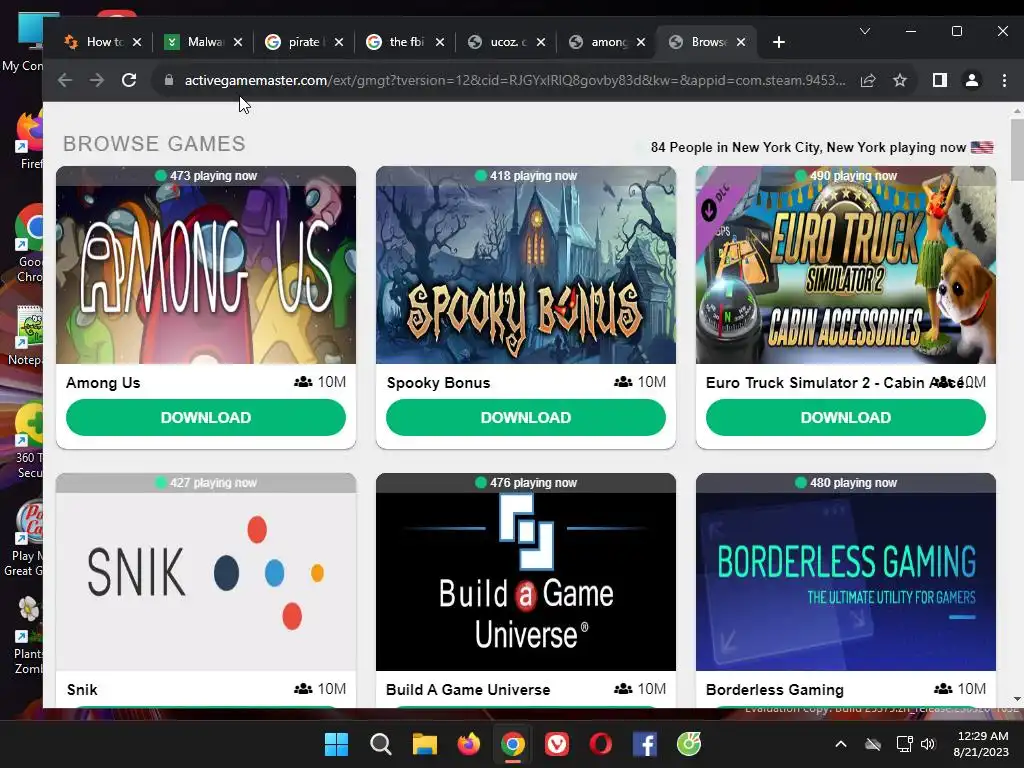Close the 'pirate' tab

[x=339, y=42]
